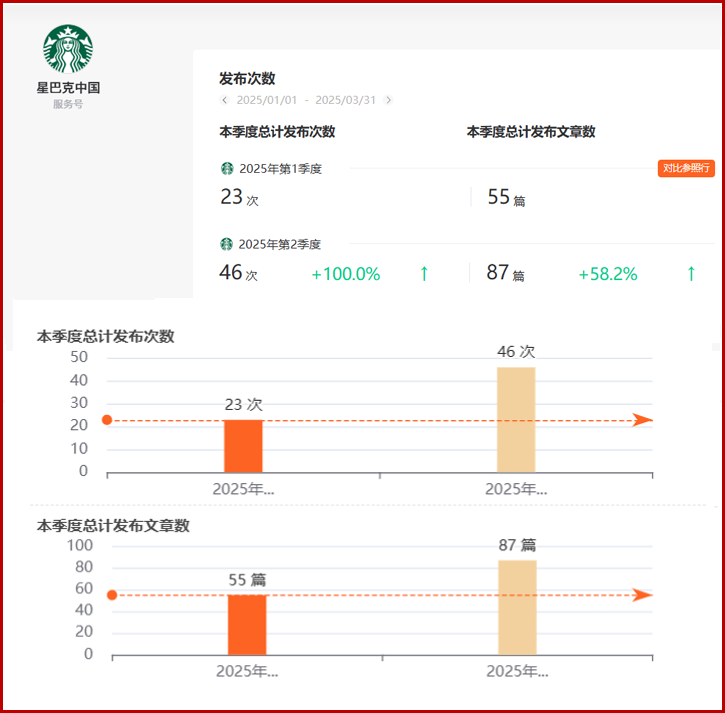Click the 87 篇 label above the beige bar
Screen dimensions: 725x713
(517, 545)
